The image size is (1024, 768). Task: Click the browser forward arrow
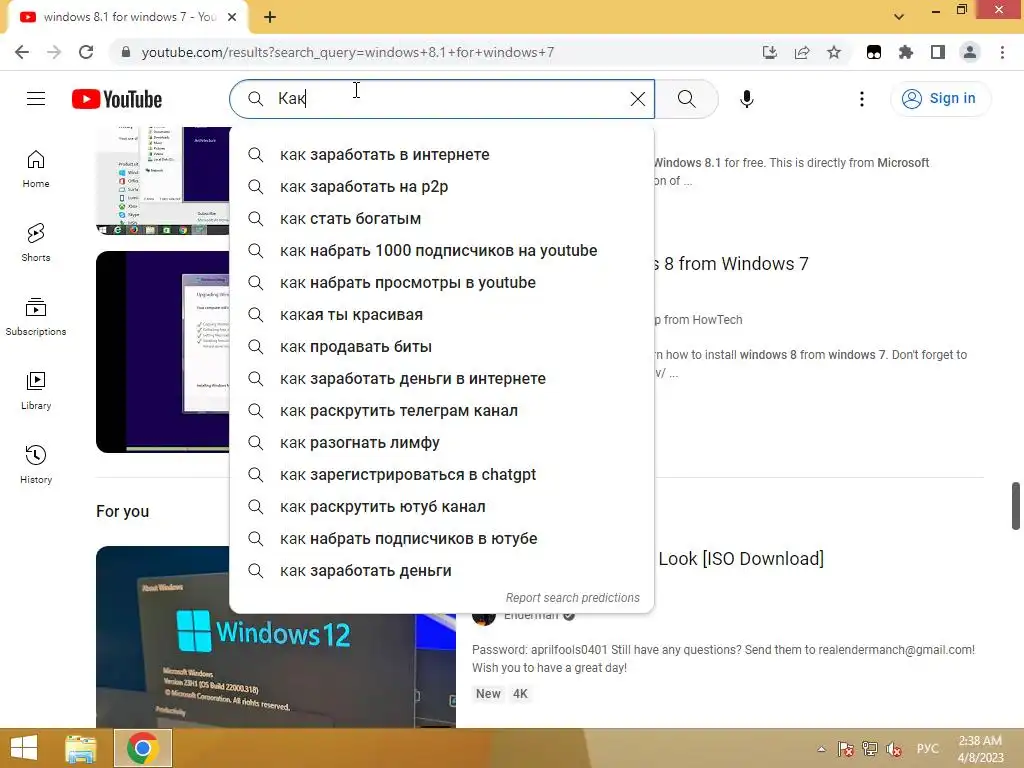click(x=54, y=52)
